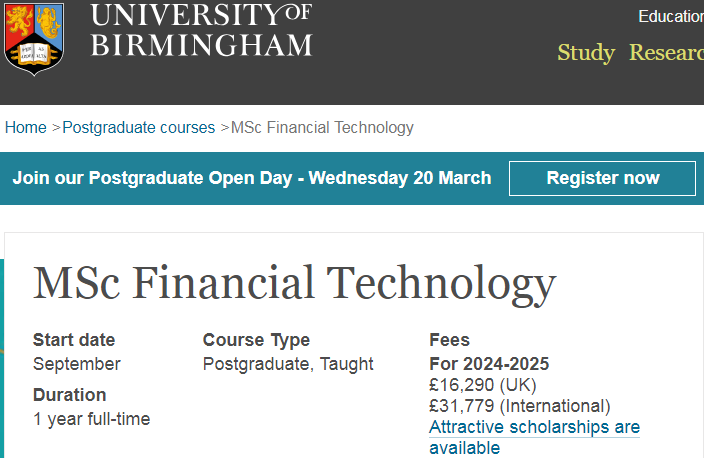
Task: Click the MSc Financial Technology breadcrumb text
Action: [322, 127]
